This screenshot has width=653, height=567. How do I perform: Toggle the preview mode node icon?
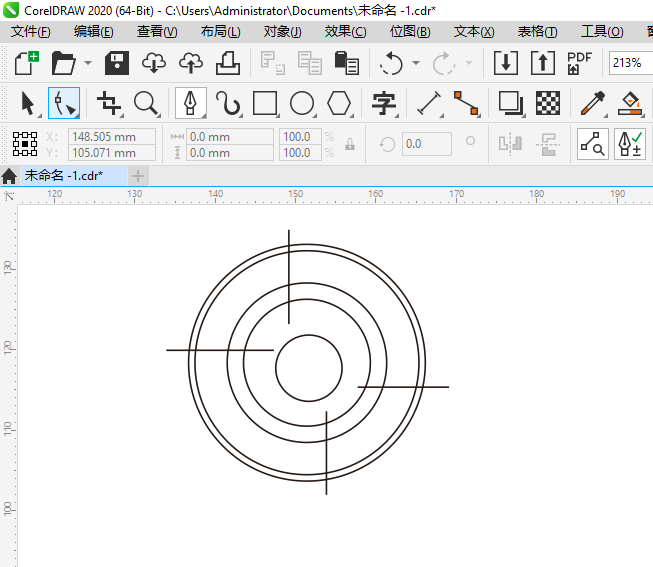click(593, 144)
